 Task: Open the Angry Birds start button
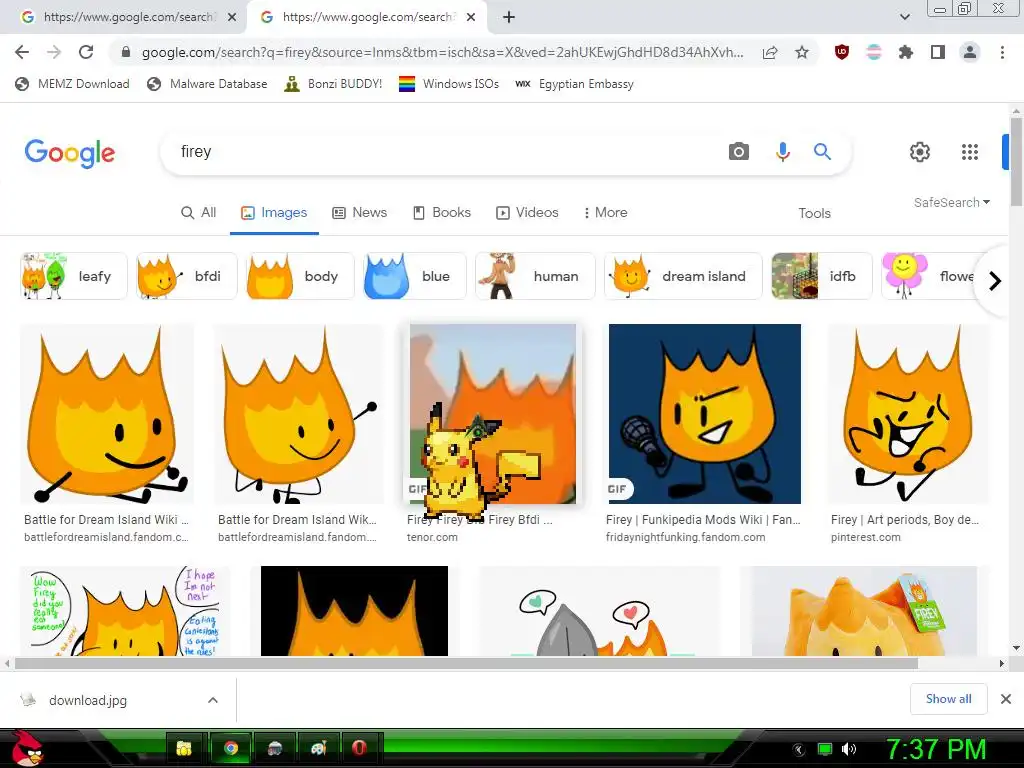coord(27,748)
